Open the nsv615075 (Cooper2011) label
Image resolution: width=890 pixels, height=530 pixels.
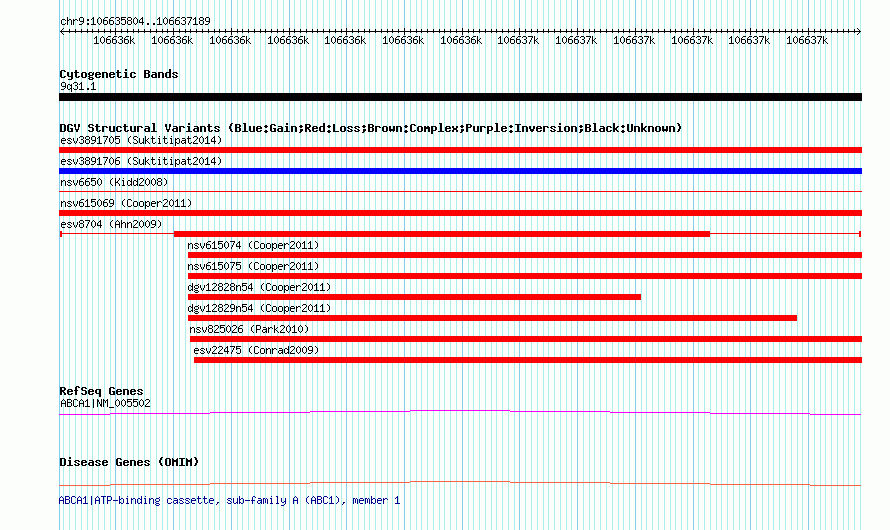253,266
